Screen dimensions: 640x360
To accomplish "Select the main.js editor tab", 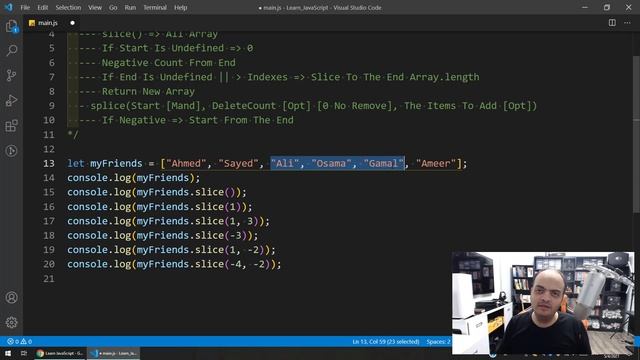I will click(x=52, y=23).
